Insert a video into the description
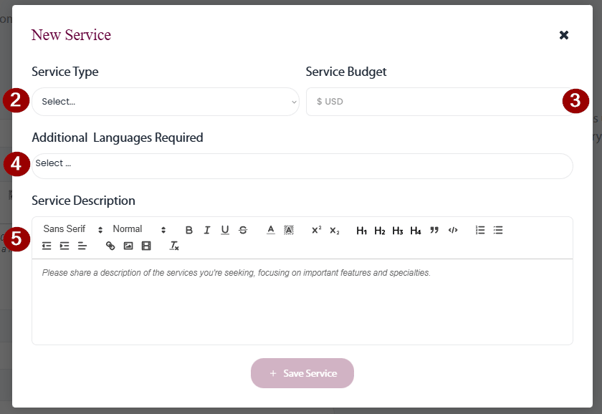Screen dimensions: 602x414 point(146,246)
